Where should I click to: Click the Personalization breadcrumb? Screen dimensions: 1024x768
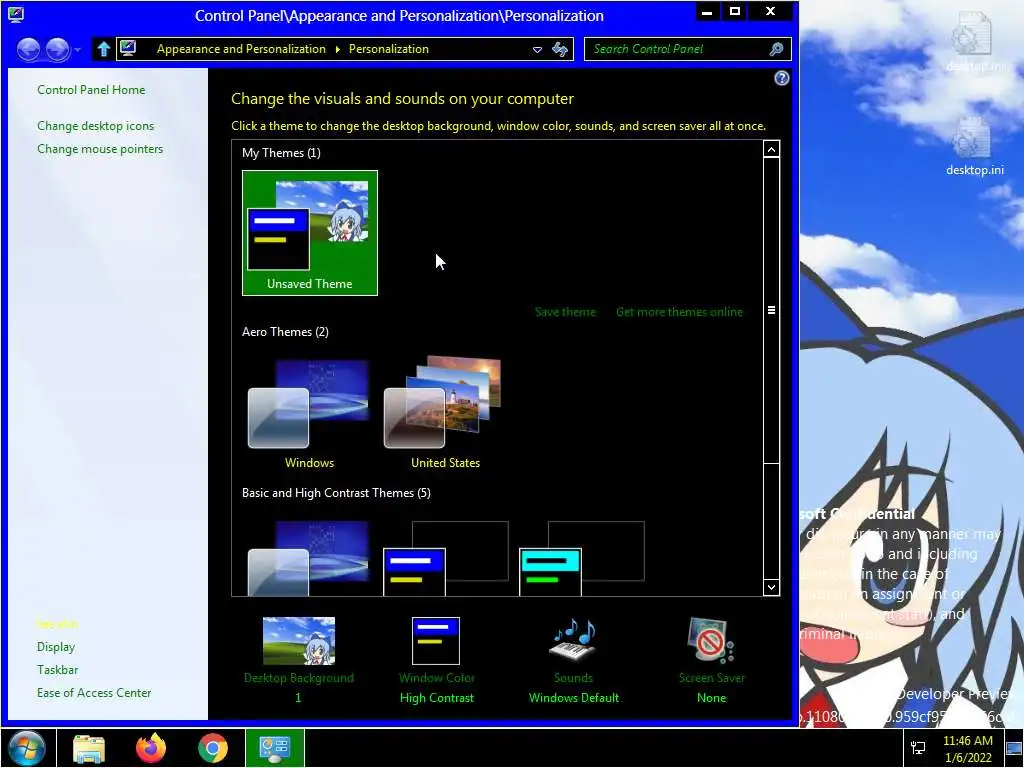[x=389, y=49]
